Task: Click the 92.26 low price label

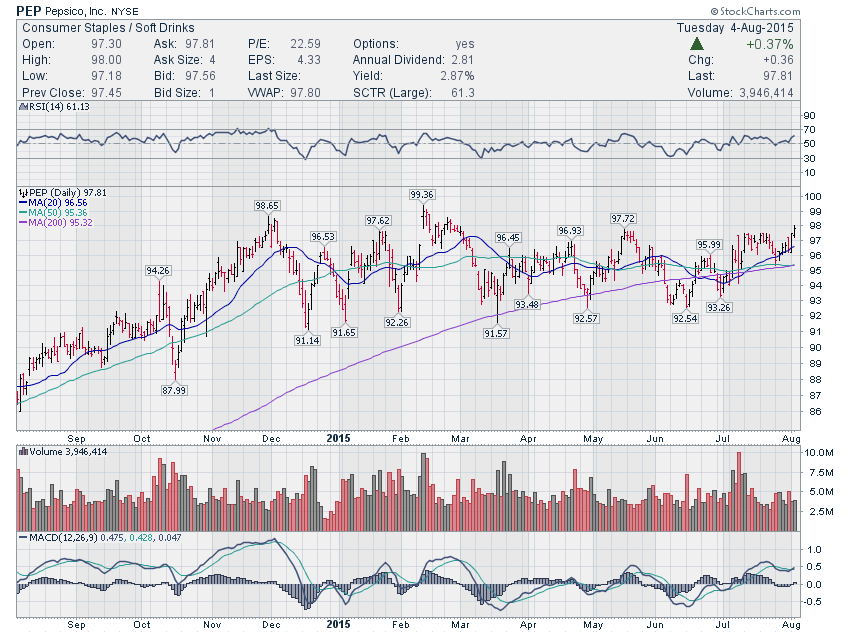Action: [x=397, y=322]
